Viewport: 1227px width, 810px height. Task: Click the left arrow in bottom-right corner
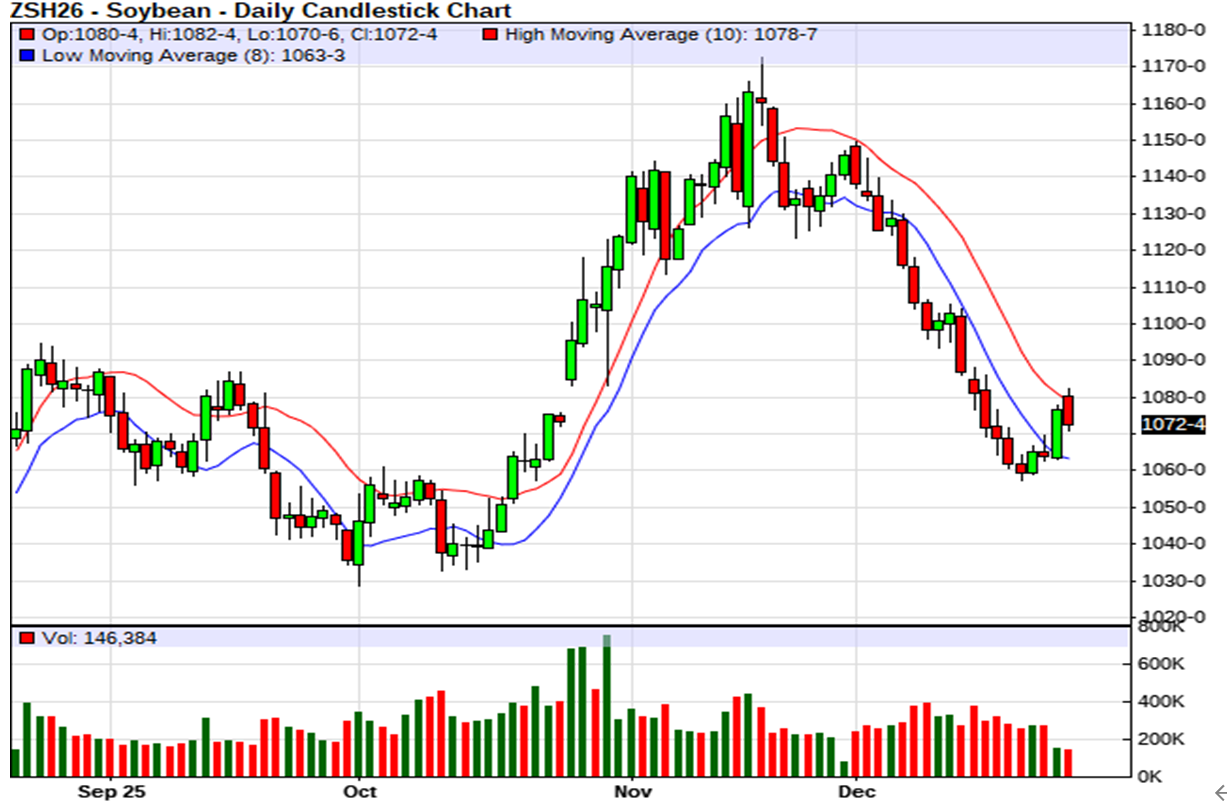point(1219,793)
